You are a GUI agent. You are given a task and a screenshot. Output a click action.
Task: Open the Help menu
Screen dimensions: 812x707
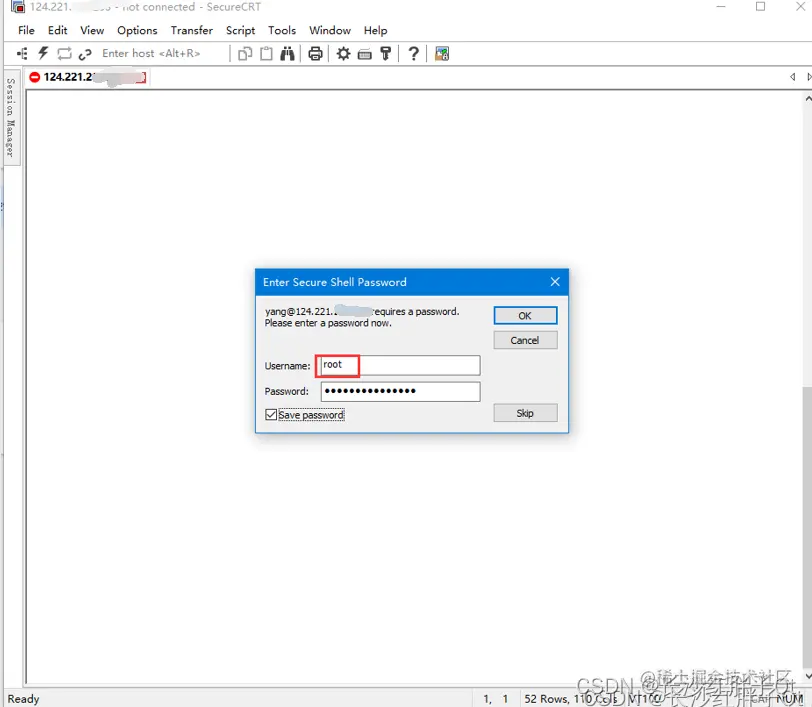(x=375, y=31)
